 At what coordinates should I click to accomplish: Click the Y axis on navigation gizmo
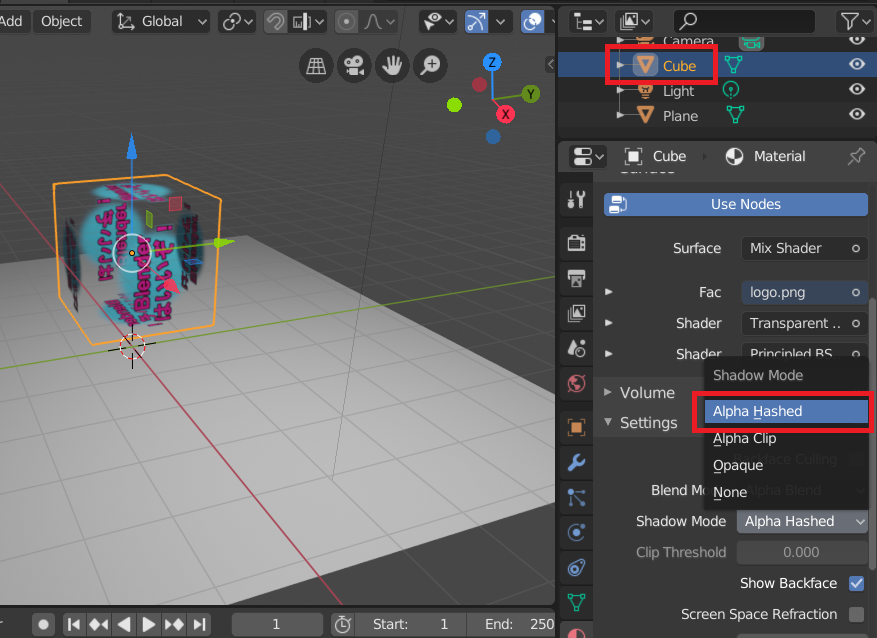(530, 94)
